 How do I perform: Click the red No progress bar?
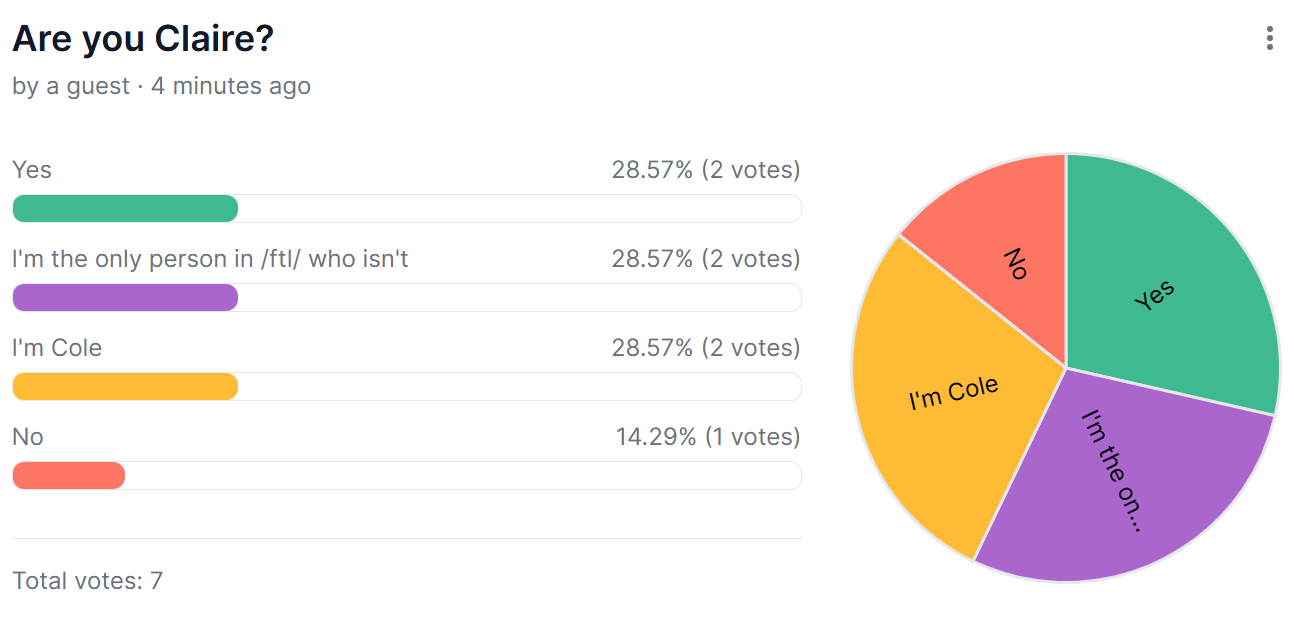pos(69,476)
